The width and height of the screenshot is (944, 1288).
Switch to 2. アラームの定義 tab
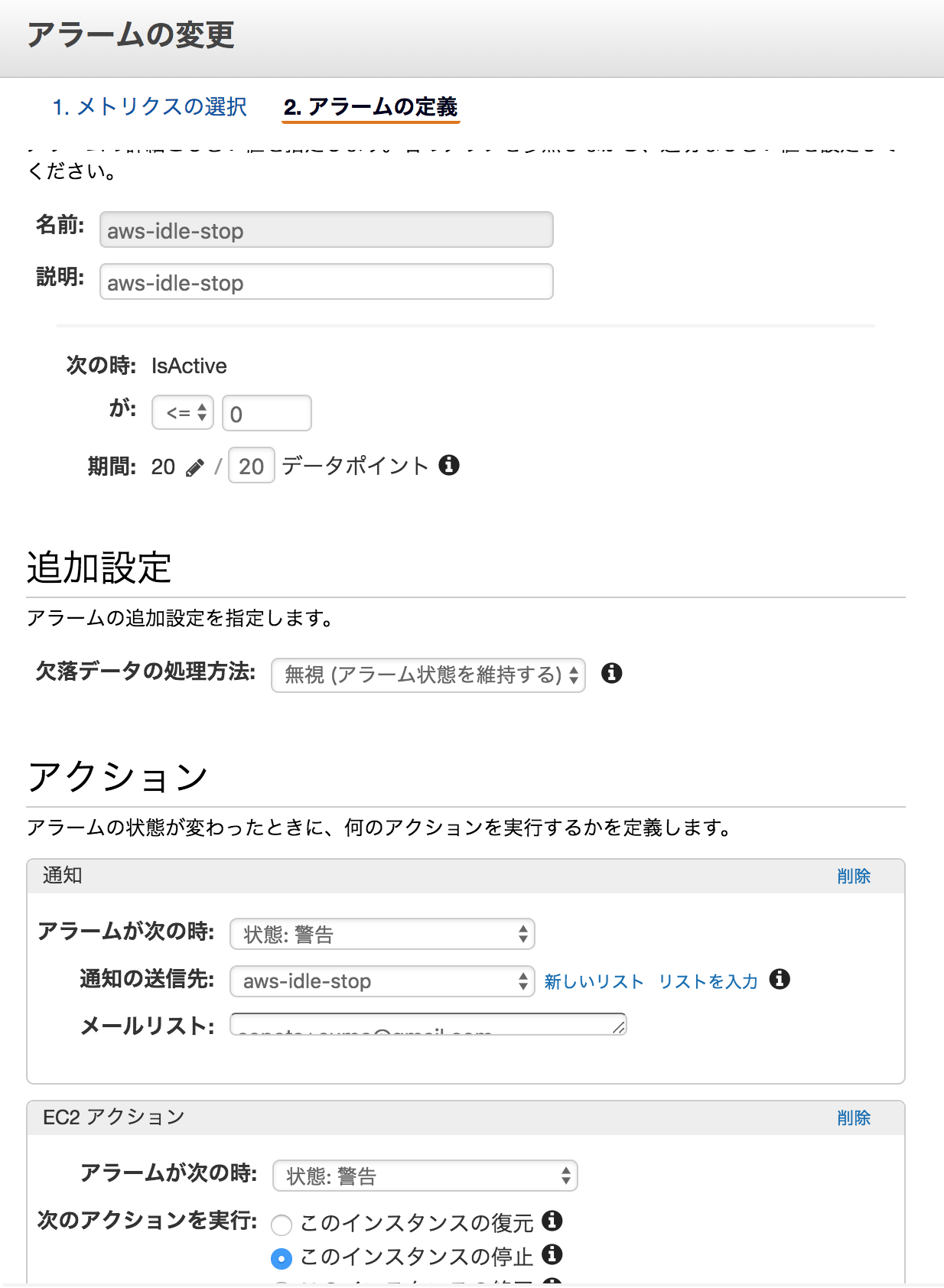pos(371,106)
